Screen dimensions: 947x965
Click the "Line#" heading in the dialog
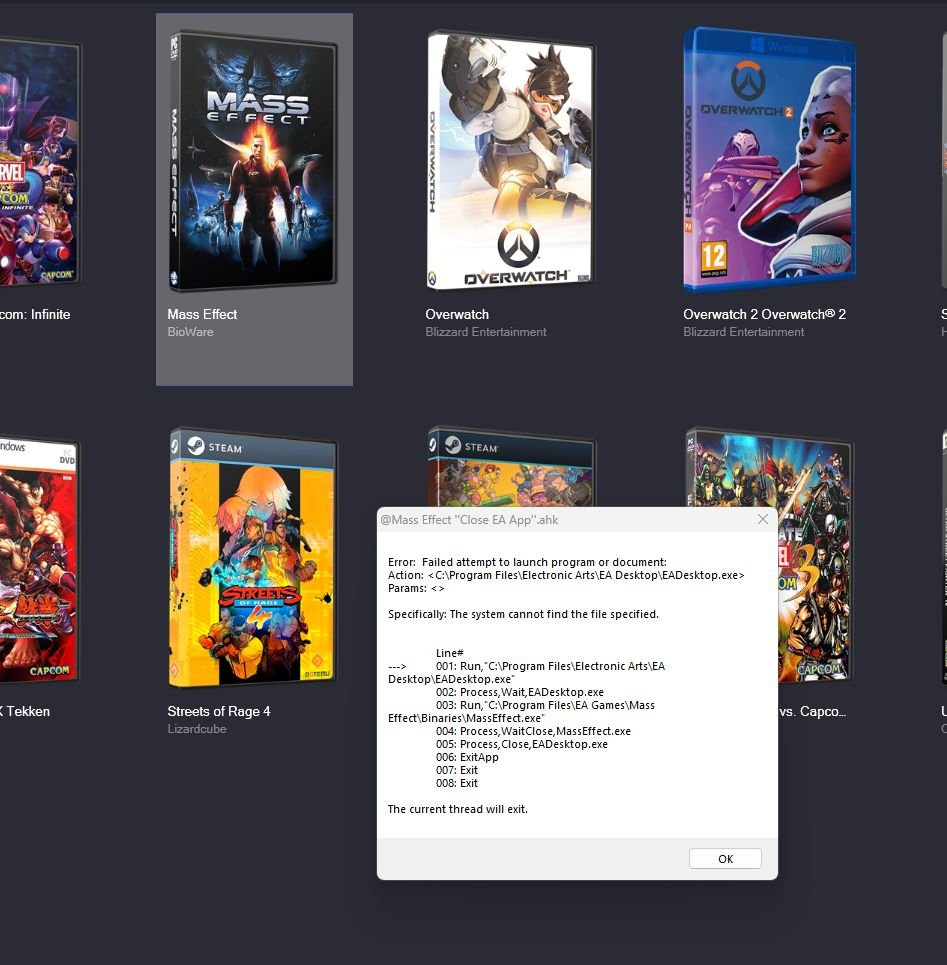(x=449, y=653)
